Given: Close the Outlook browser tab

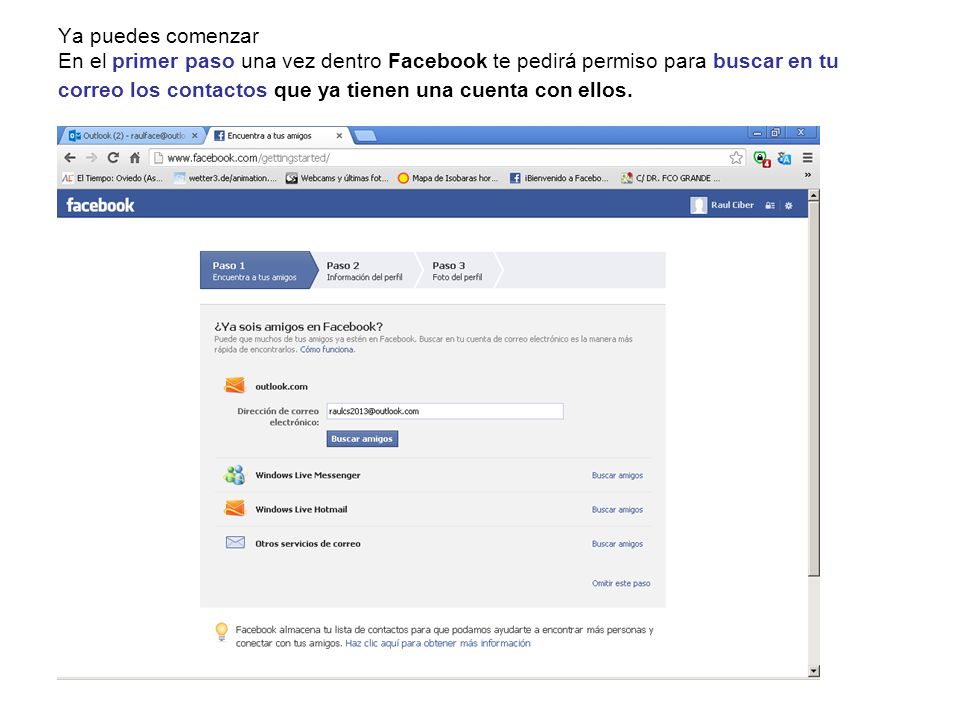Looking at the screenshot, I should 195,136.
